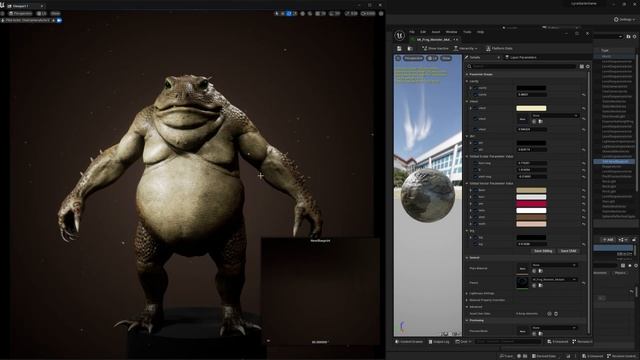Click the Save Sibling button

543,251
